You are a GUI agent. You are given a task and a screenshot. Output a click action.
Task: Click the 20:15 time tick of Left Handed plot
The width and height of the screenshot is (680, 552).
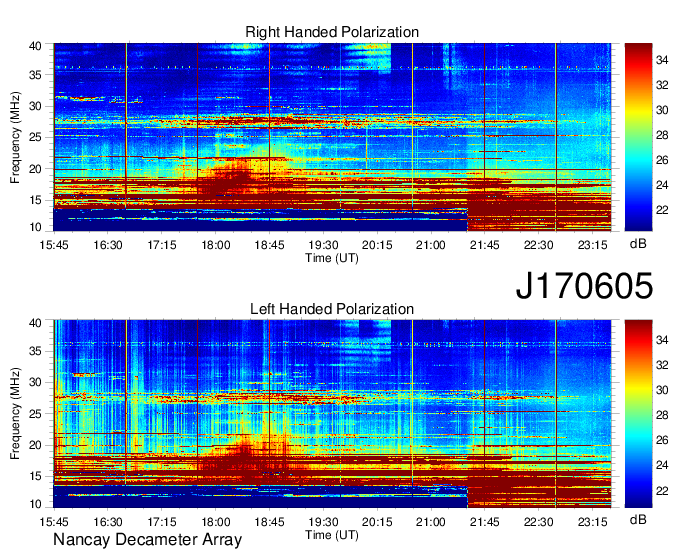pos(377,522)
